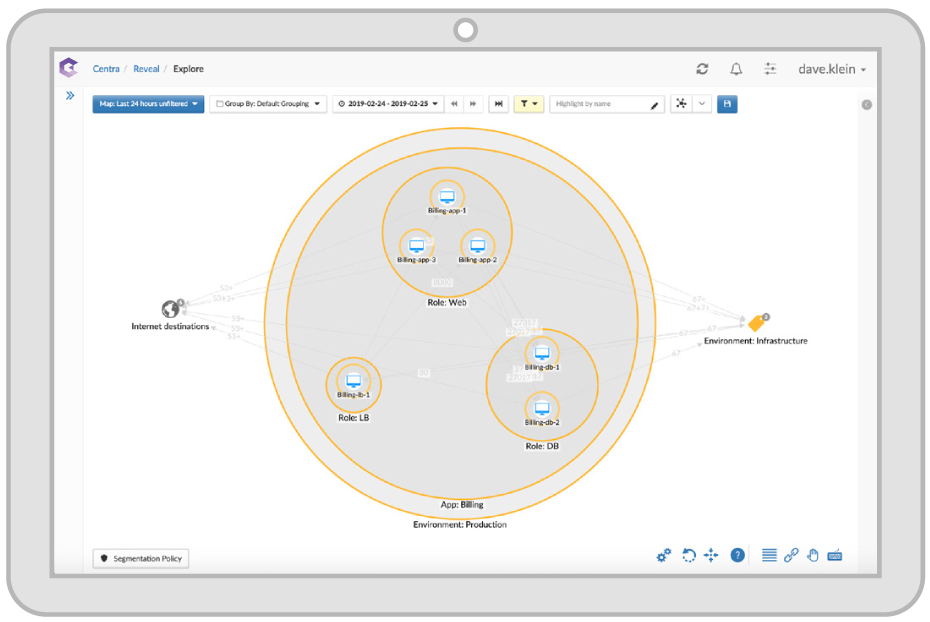The height and width of the screenshot is (622, 930).
Task: Toggle the list view lines icon
Action: pyautogui.click(x=769, y=555)
